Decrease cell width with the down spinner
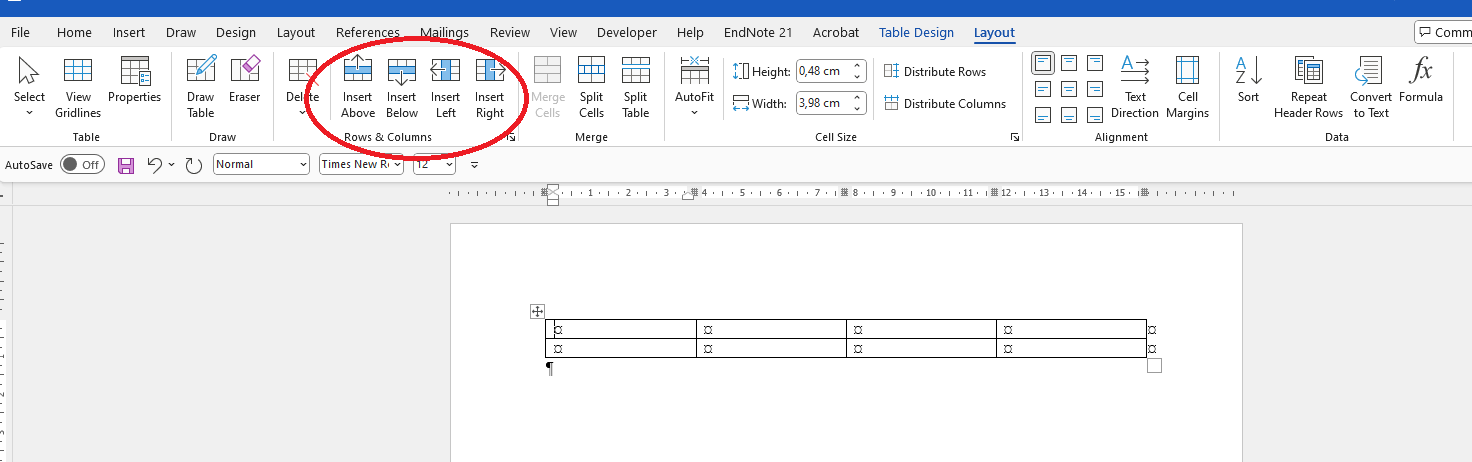Screen dimensions: 1472x462 pyautogui.click(x=858, y=108)
